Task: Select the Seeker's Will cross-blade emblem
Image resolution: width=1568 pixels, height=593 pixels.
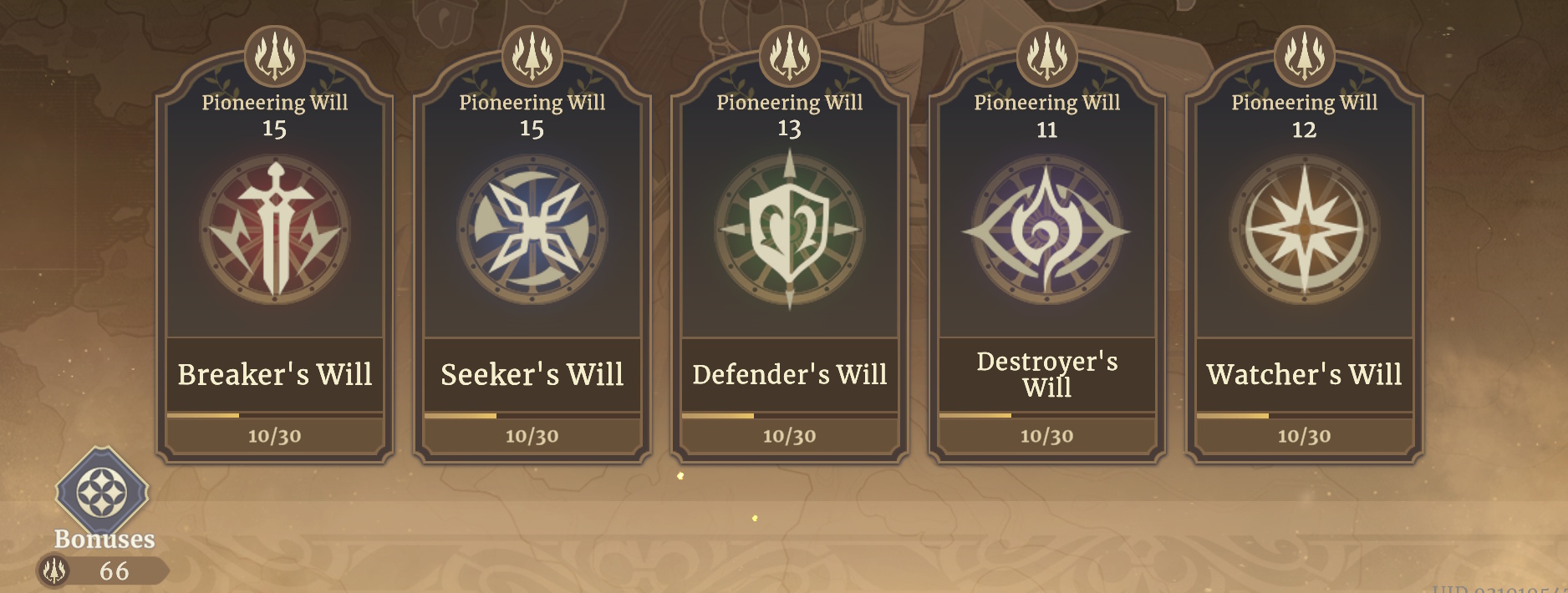Action: pyautogui.click(x=532, y=230)
